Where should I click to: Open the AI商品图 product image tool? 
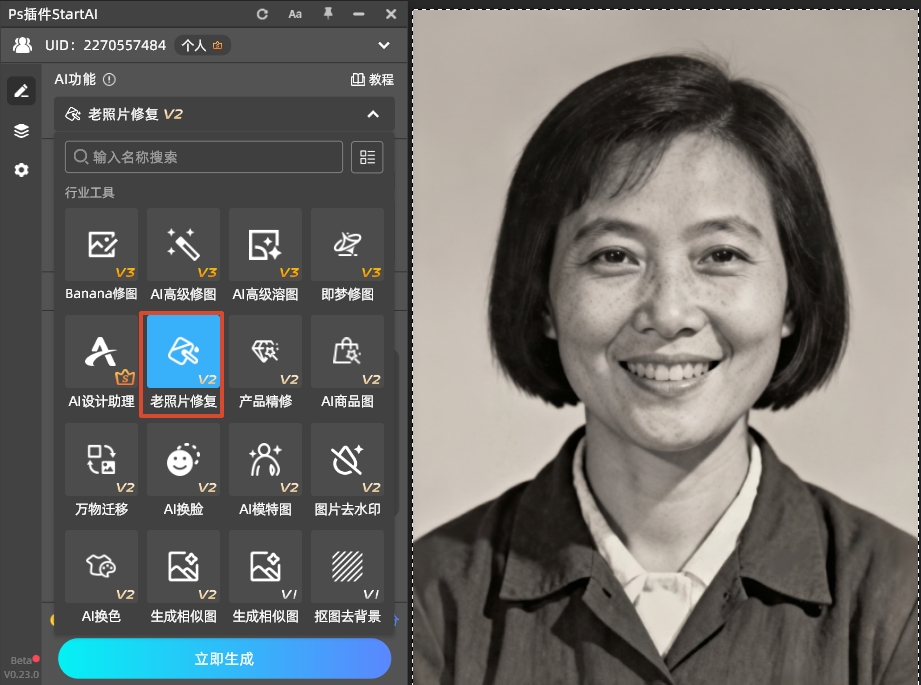(347, 352)
